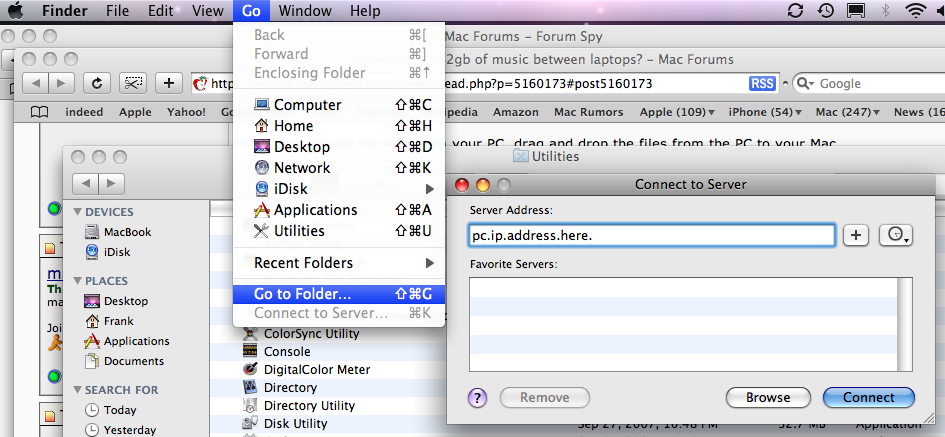Screen dimensions: 945x437
Task: Open the Window menu in menu bar
Action: 305,11
